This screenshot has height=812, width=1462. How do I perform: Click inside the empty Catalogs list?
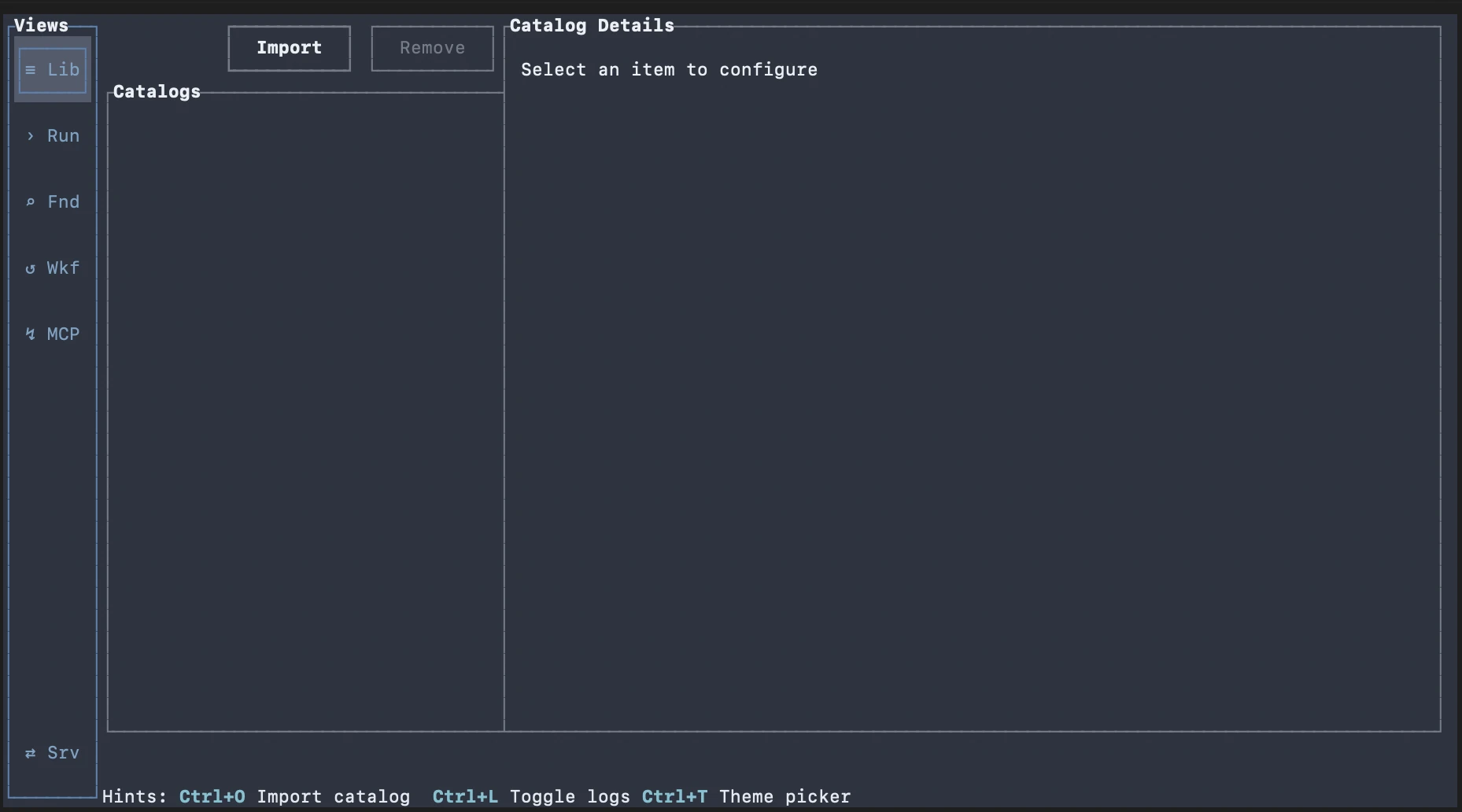[305, 409]
